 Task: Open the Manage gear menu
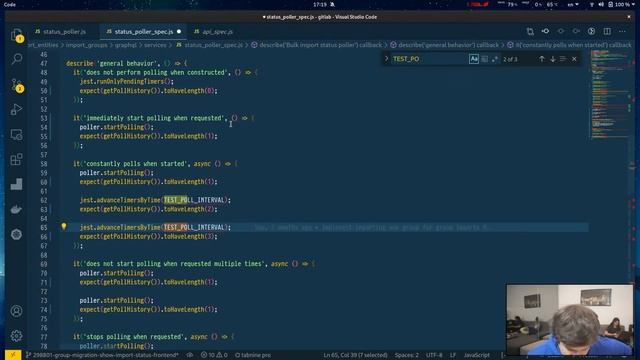pyautogui.click(x=16, y=336)
